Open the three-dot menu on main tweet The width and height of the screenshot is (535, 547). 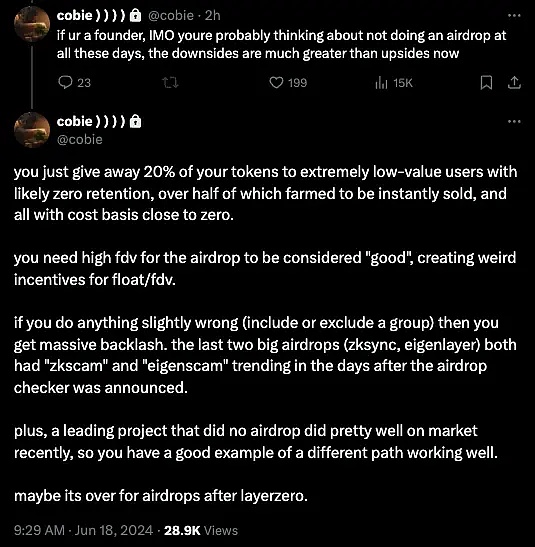tap(514, 121)
